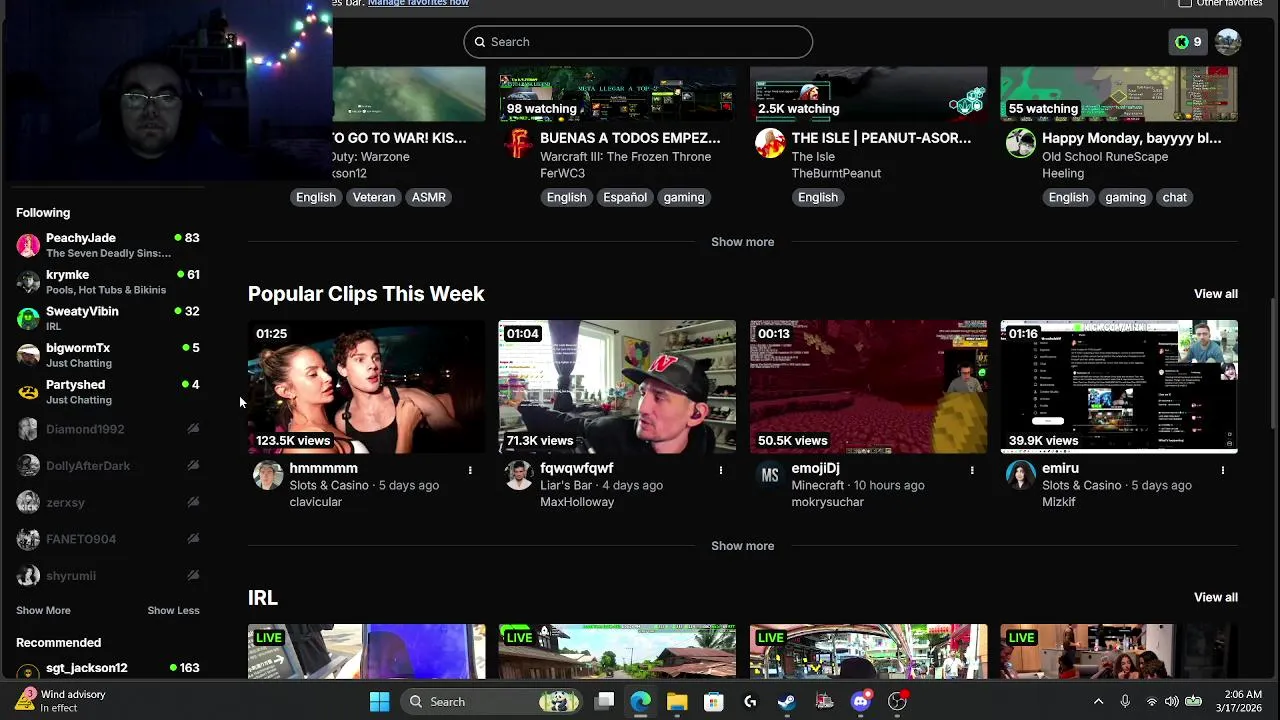The image size is (1280, 720).
Task: Click the MS avatar for emojiDj clip
Action: [x=769, y=475]
